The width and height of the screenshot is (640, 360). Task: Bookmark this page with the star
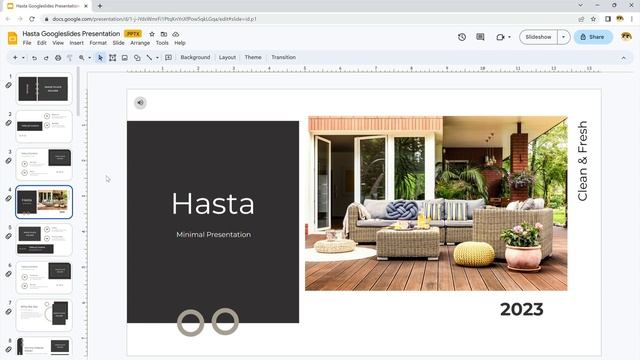click(x=593, y=19)
